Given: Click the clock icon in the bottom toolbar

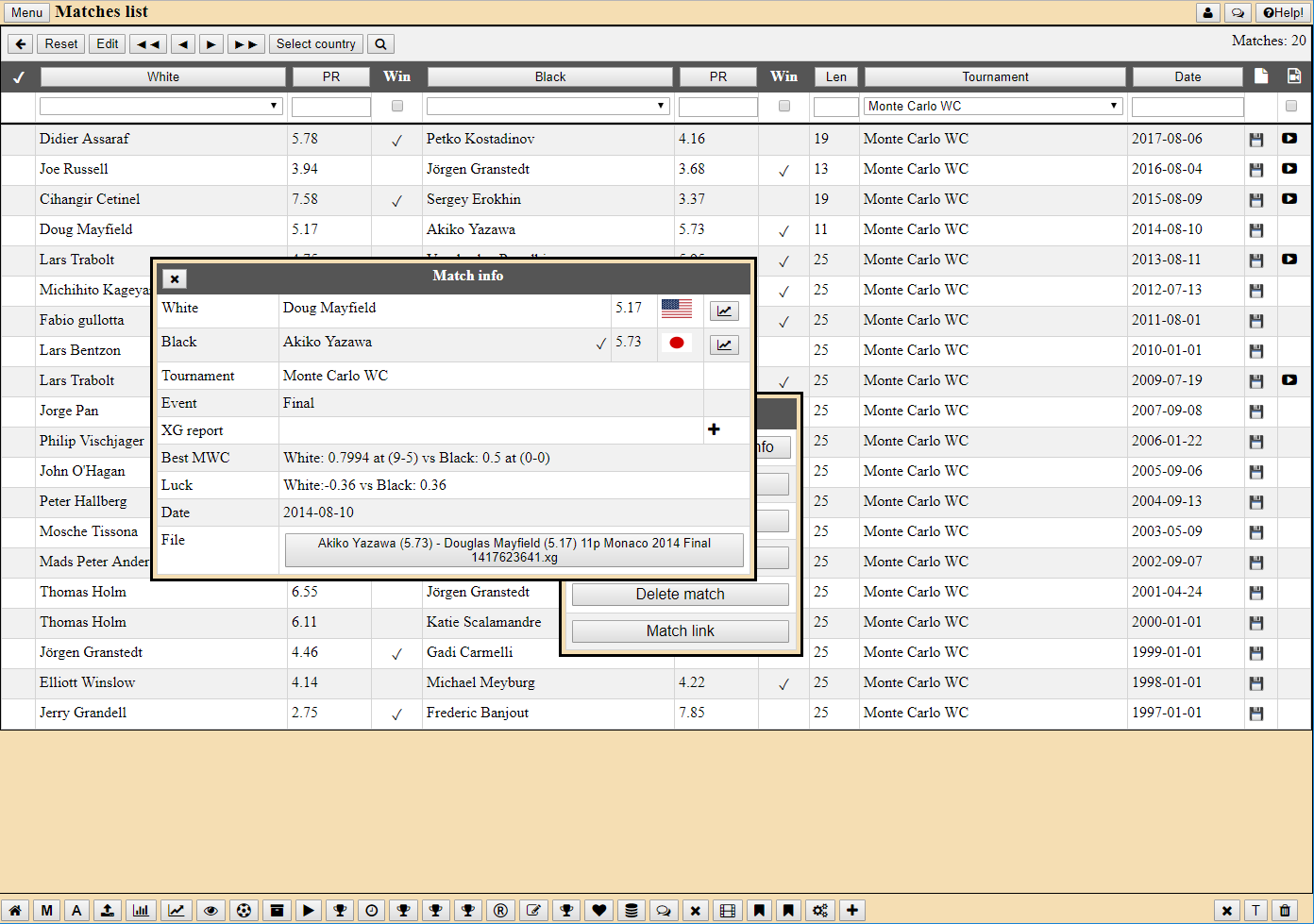Looking at the screenshot, I should pos(372,911).
